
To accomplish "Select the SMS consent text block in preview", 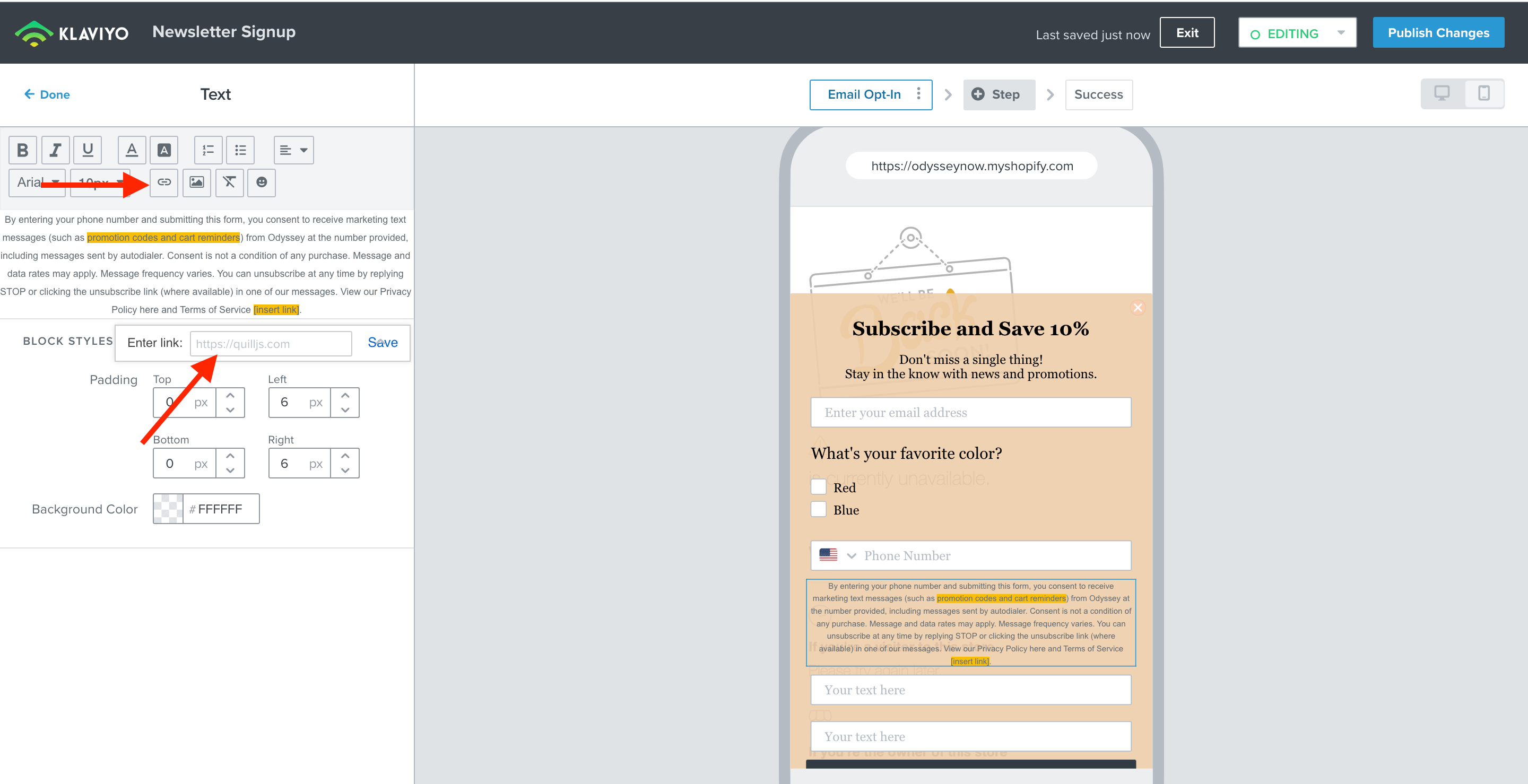I will pos(970,623).
